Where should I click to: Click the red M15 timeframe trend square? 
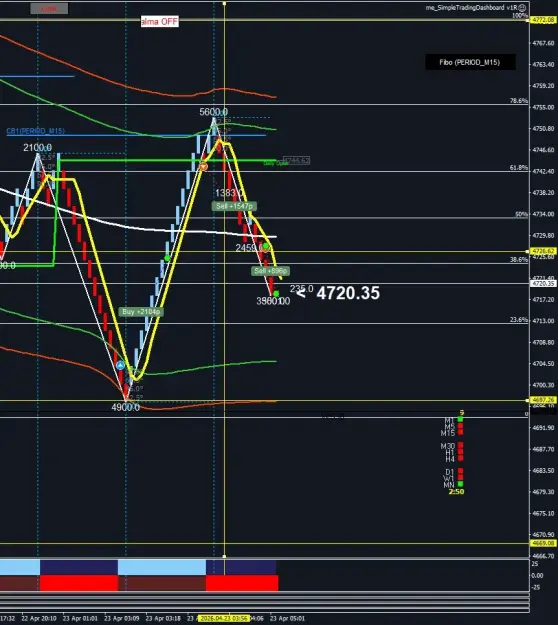[461, 432]
